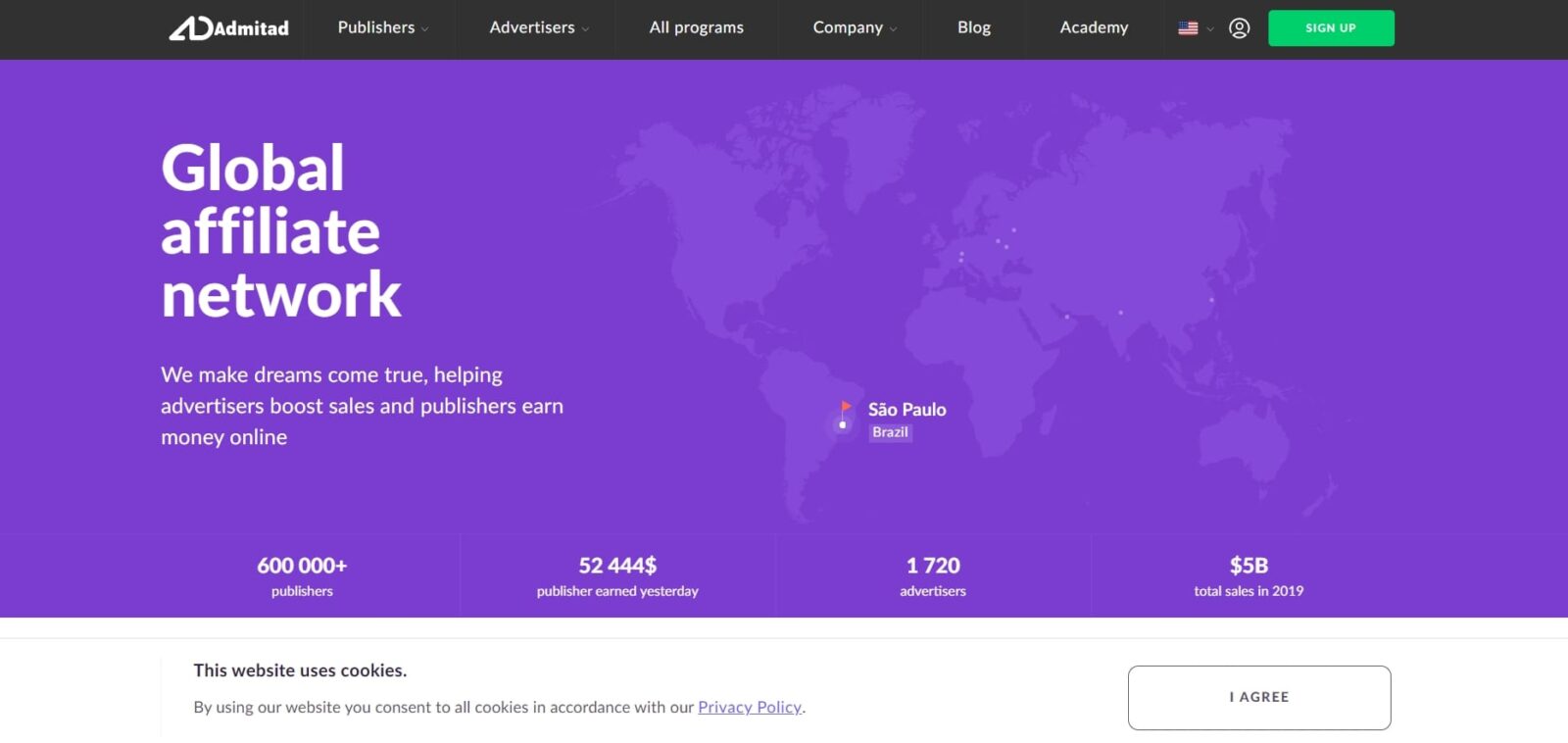Open the user account icon

(1239, 28)
